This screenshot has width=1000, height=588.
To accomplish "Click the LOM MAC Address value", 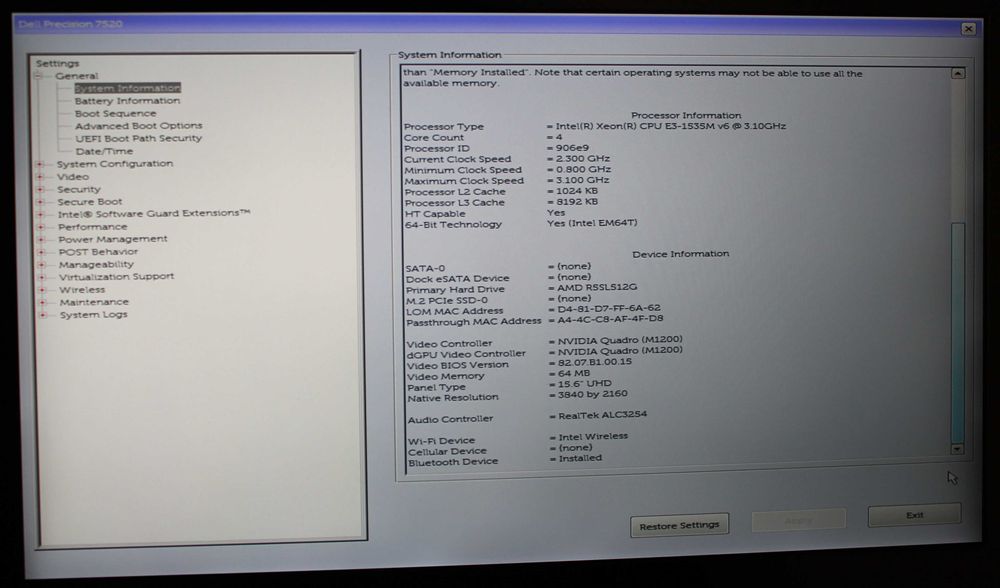I will [x=609, y=308].
